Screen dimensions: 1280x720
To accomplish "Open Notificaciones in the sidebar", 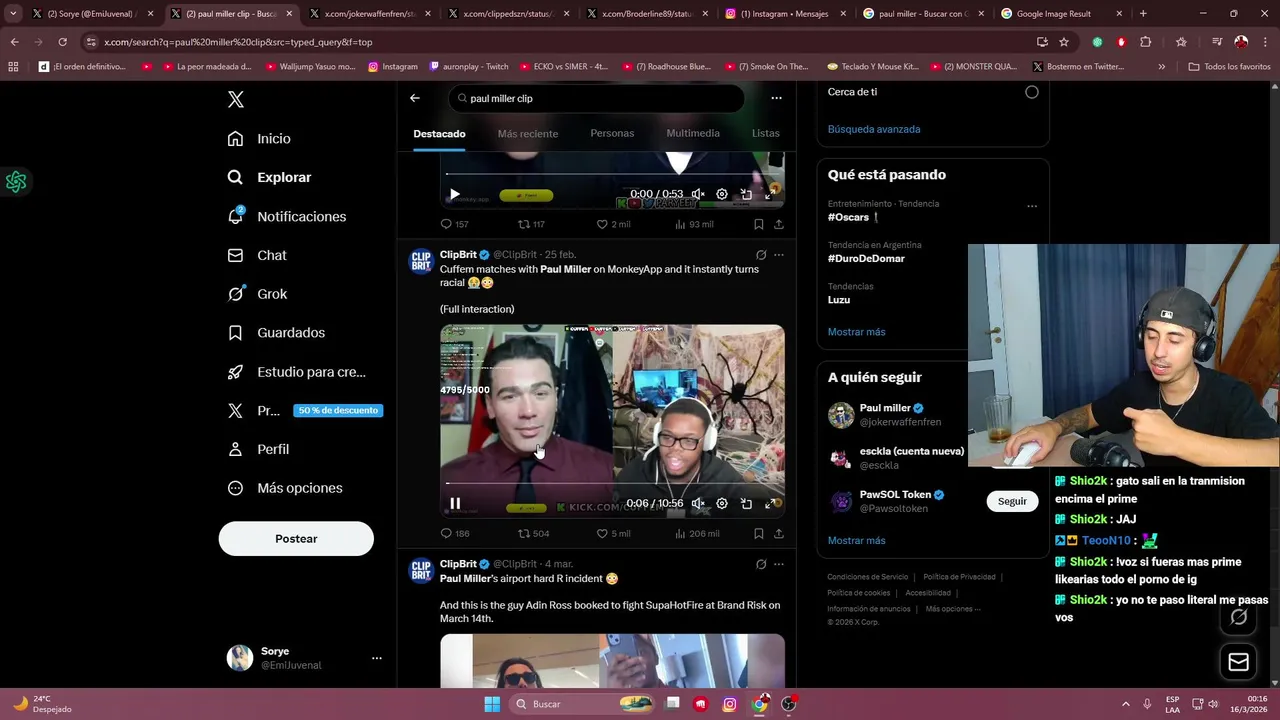I will (x=286, y=216).
